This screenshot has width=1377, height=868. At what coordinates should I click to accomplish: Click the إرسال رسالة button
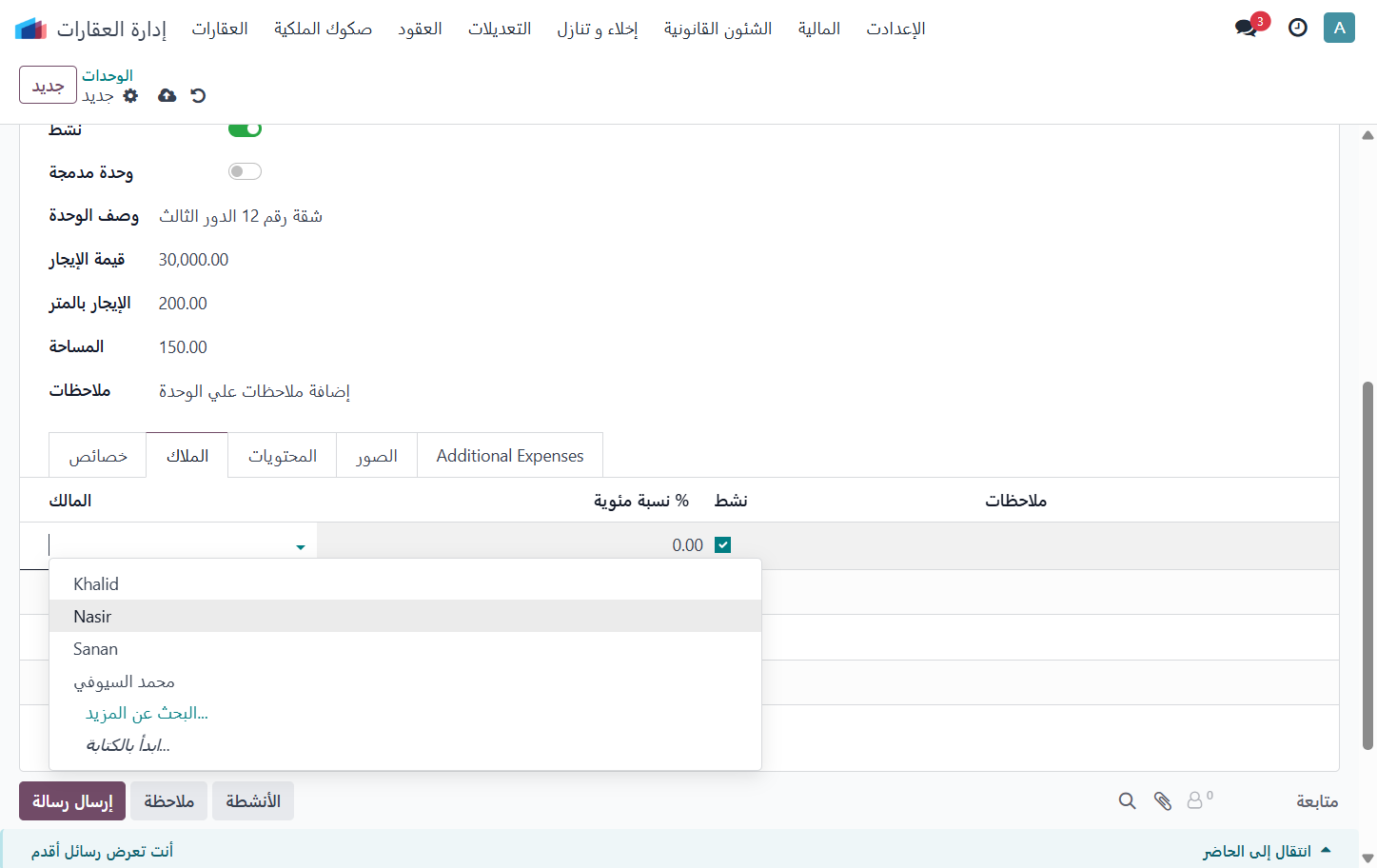click(72, 801)
